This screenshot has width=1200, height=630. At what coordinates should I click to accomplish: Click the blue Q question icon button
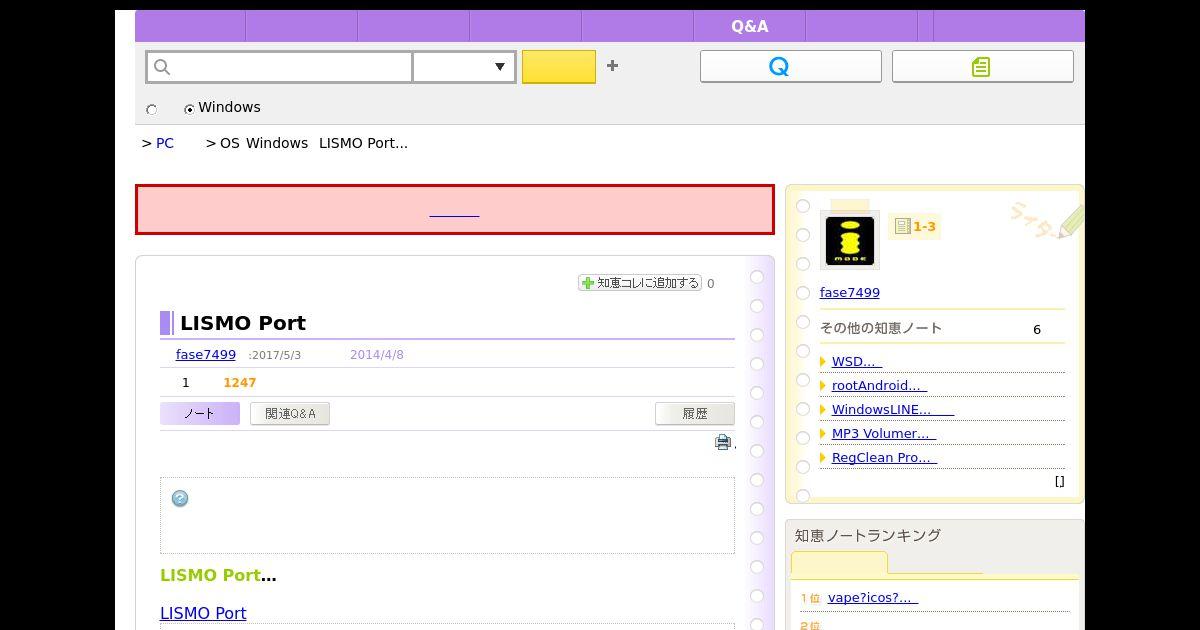pyautogui.click(x=790, y=66)
